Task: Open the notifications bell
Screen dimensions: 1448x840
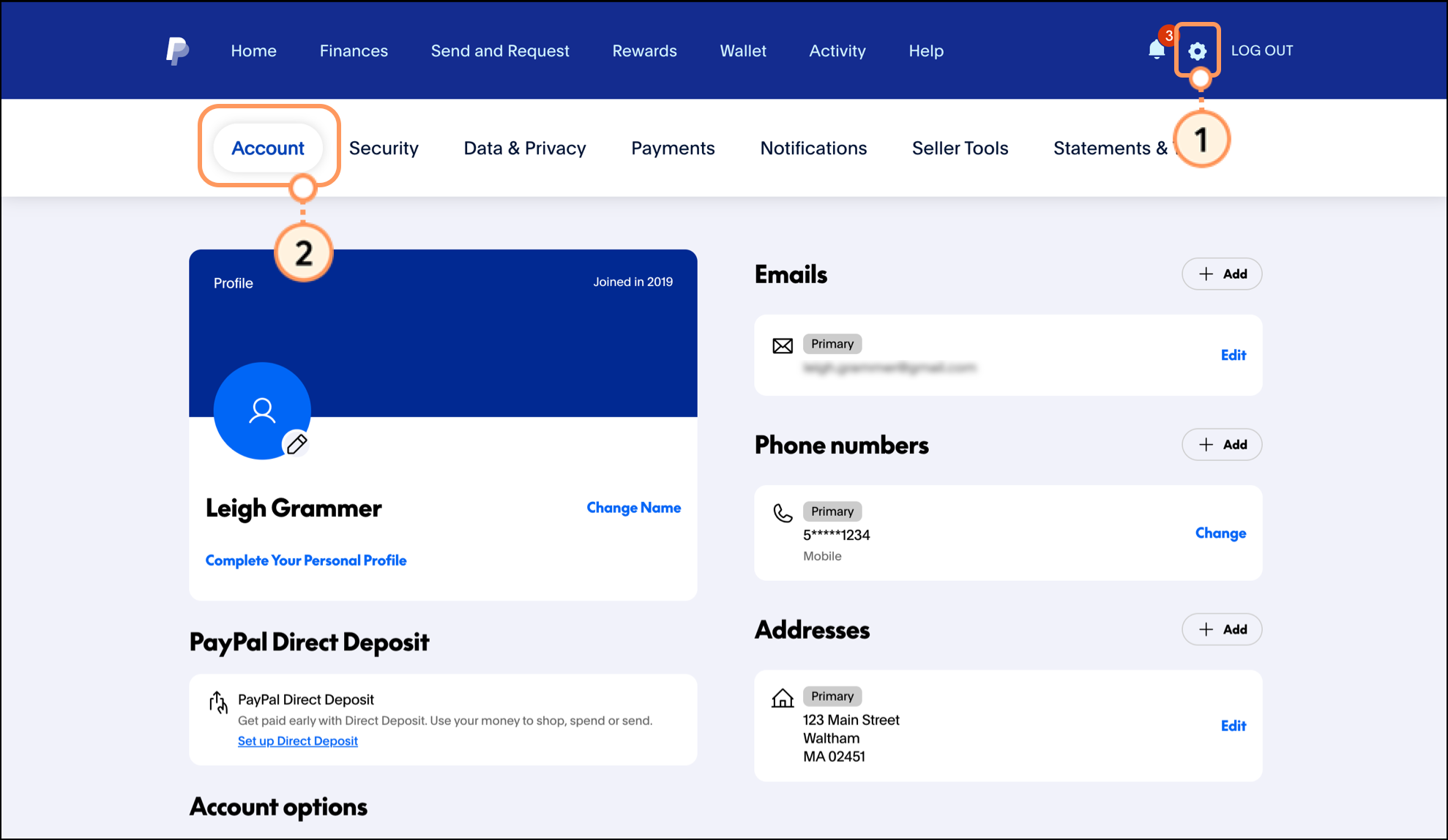Action: [1157, 50]
